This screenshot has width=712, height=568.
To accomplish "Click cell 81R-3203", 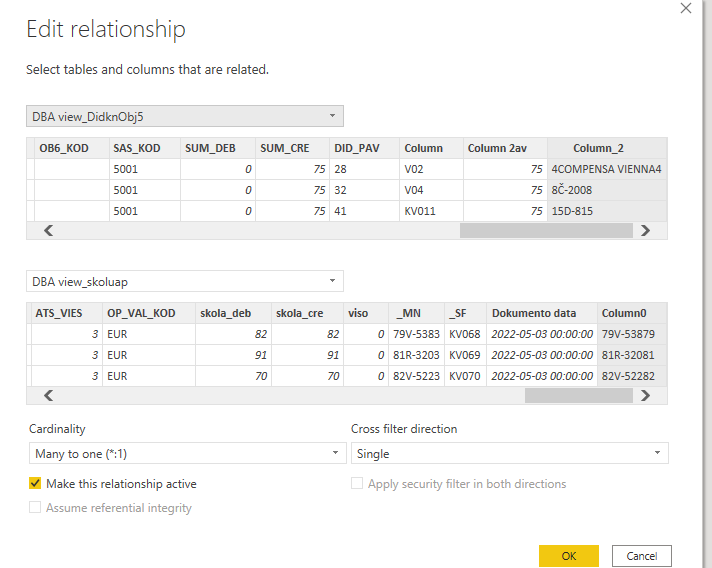I will tap(416, 355).
